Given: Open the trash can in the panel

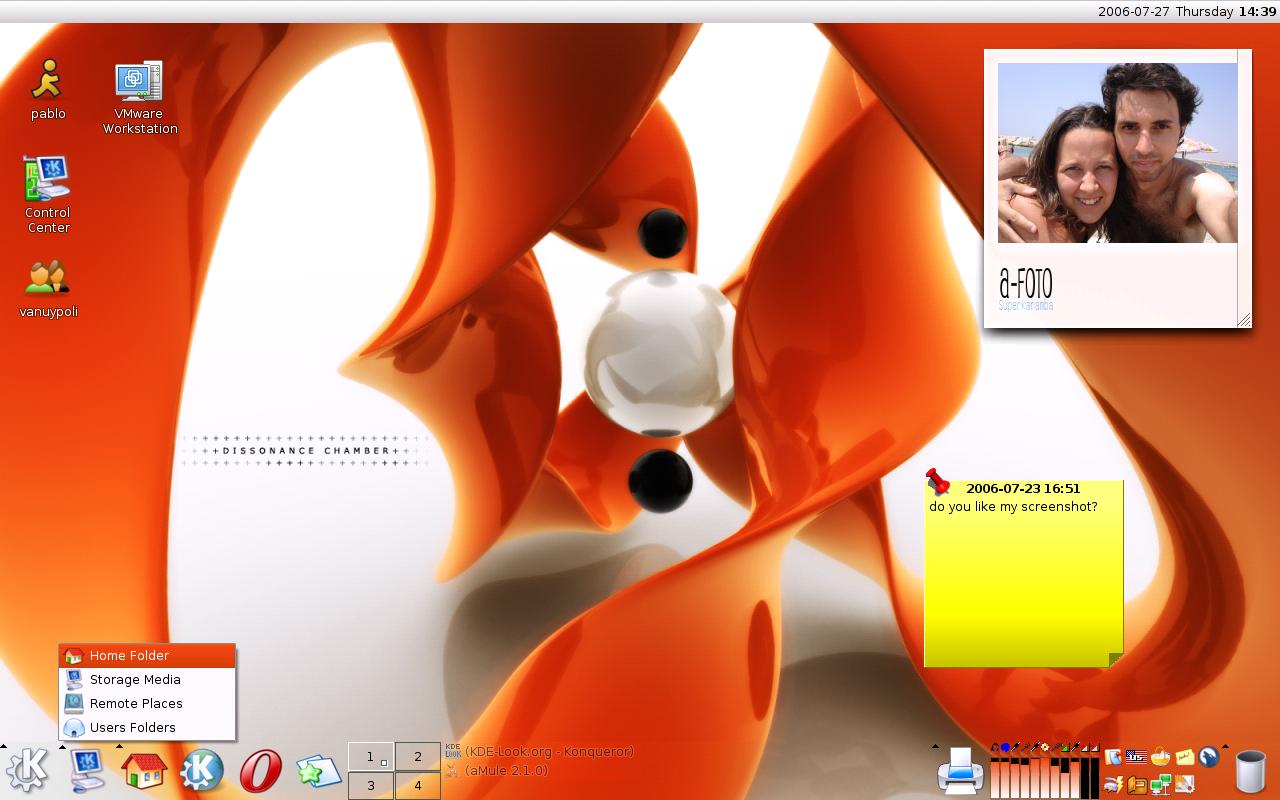Looking at the screenshot, I should coord(1250,772).
